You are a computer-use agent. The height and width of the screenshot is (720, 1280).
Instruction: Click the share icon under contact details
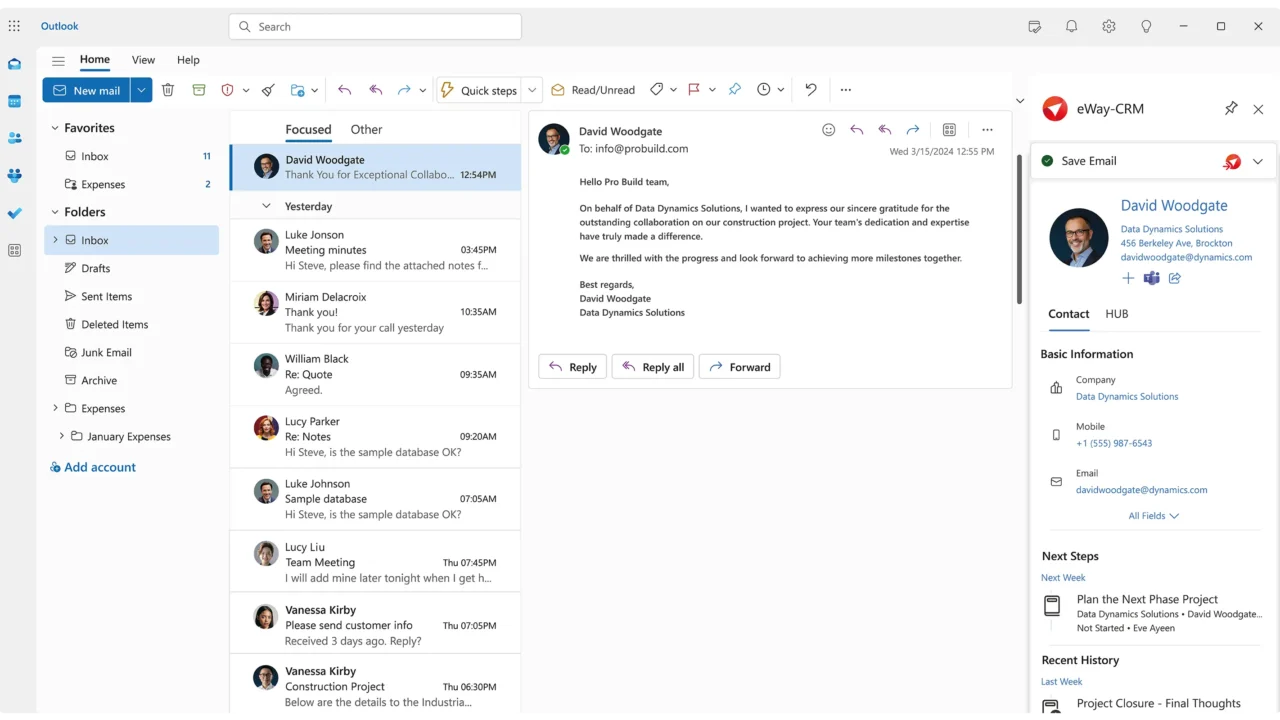click(1175, 278)
